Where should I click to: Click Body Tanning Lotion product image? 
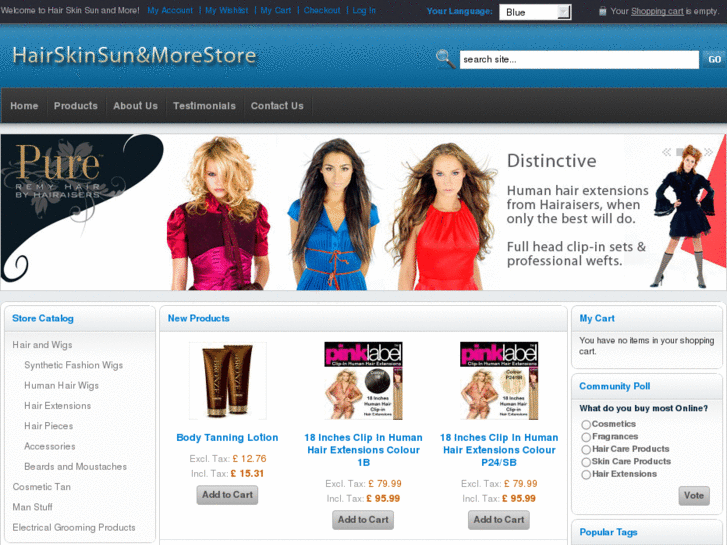click(x=228, y=381)
